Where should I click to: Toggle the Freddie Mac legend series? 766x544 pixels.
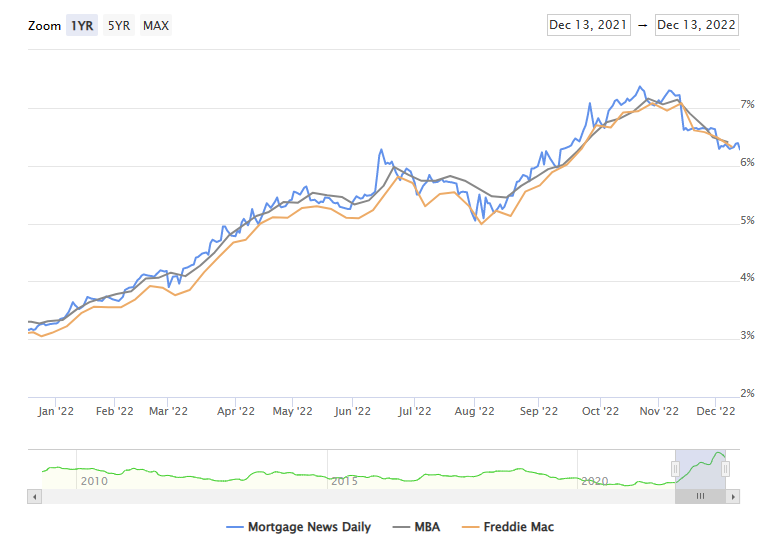508,527
